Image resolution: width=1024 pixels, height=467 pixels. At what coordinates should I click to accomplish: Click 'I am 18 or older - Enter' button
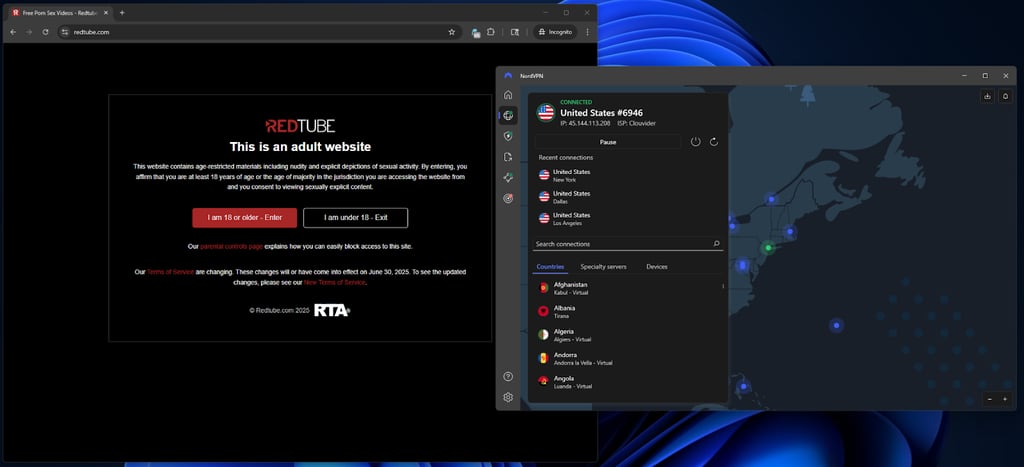245,217
